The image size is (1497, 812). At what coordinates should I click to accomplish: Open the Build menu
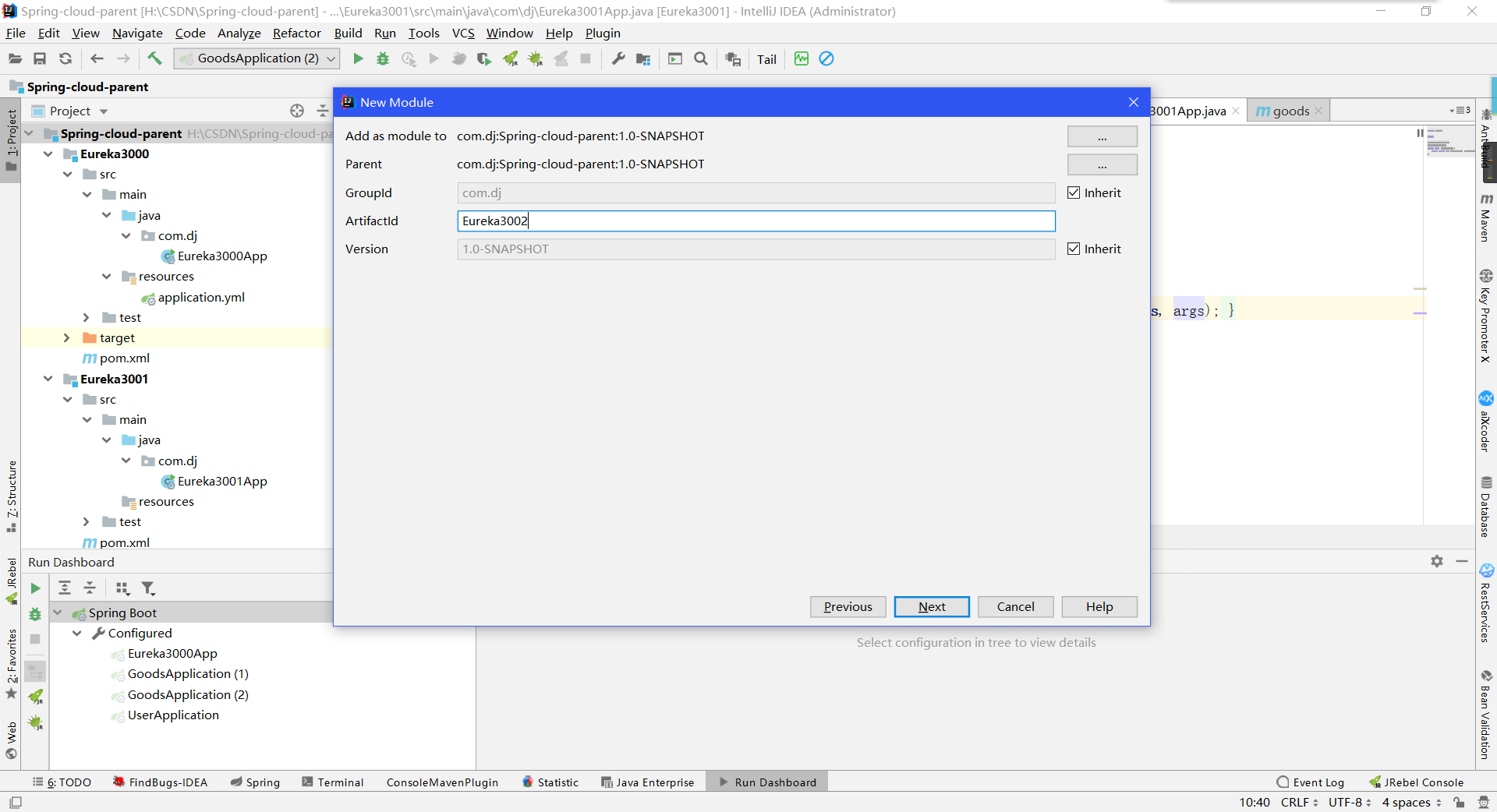348,33
